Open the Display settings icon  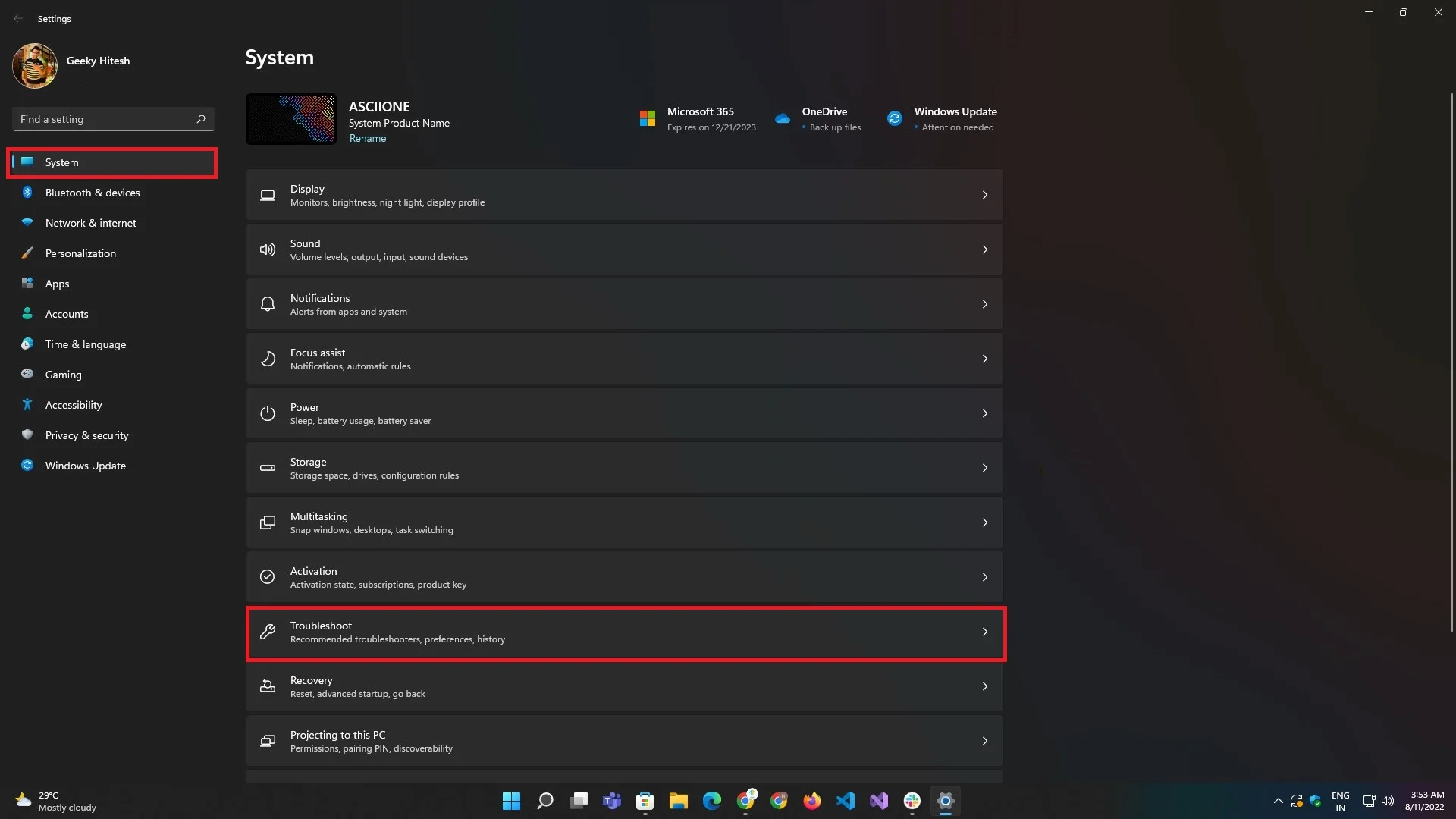pyautogui.click(x=267, y=195)
